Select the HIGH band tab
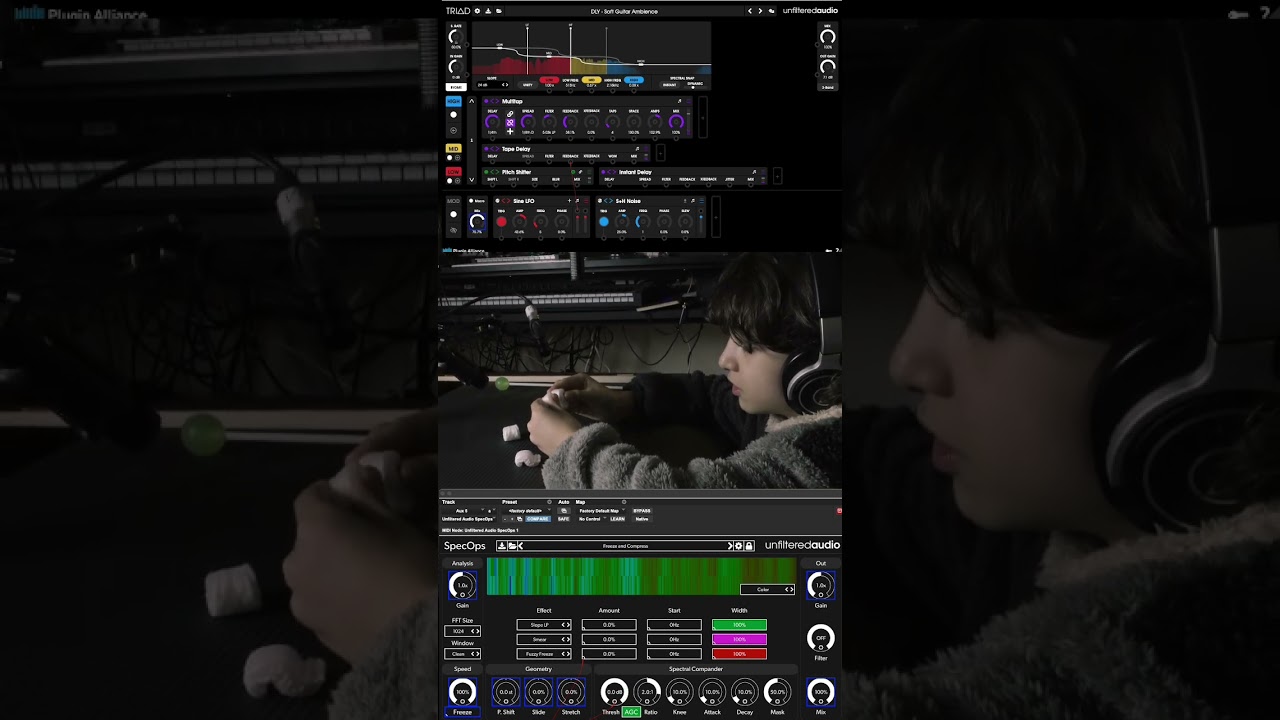Image resolution: width=1280 pixels, height=720 pixels. [x=454, y=101]
